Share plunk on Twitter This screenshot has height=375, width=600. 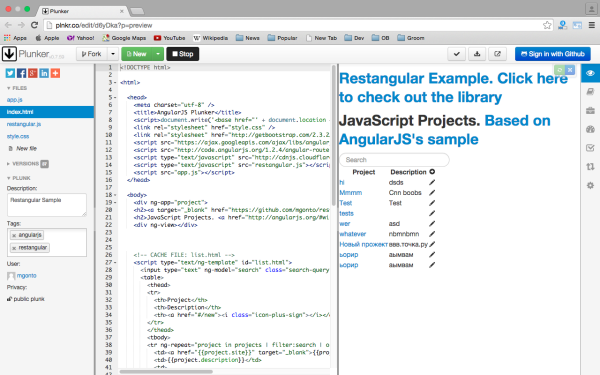coord(10,73)
